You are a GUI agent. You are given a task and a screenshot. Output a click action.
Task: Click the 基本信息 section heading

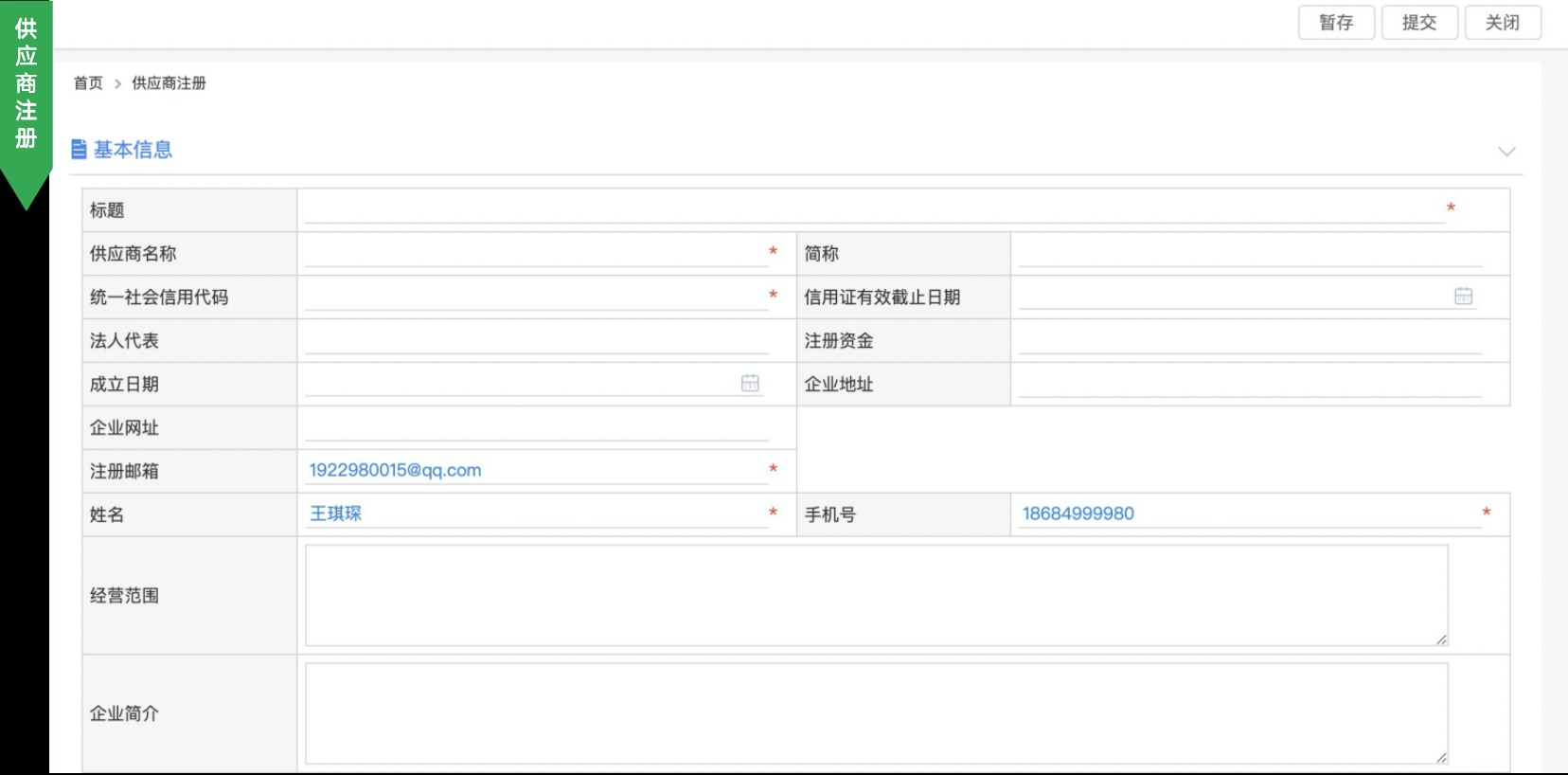point(133,150)
